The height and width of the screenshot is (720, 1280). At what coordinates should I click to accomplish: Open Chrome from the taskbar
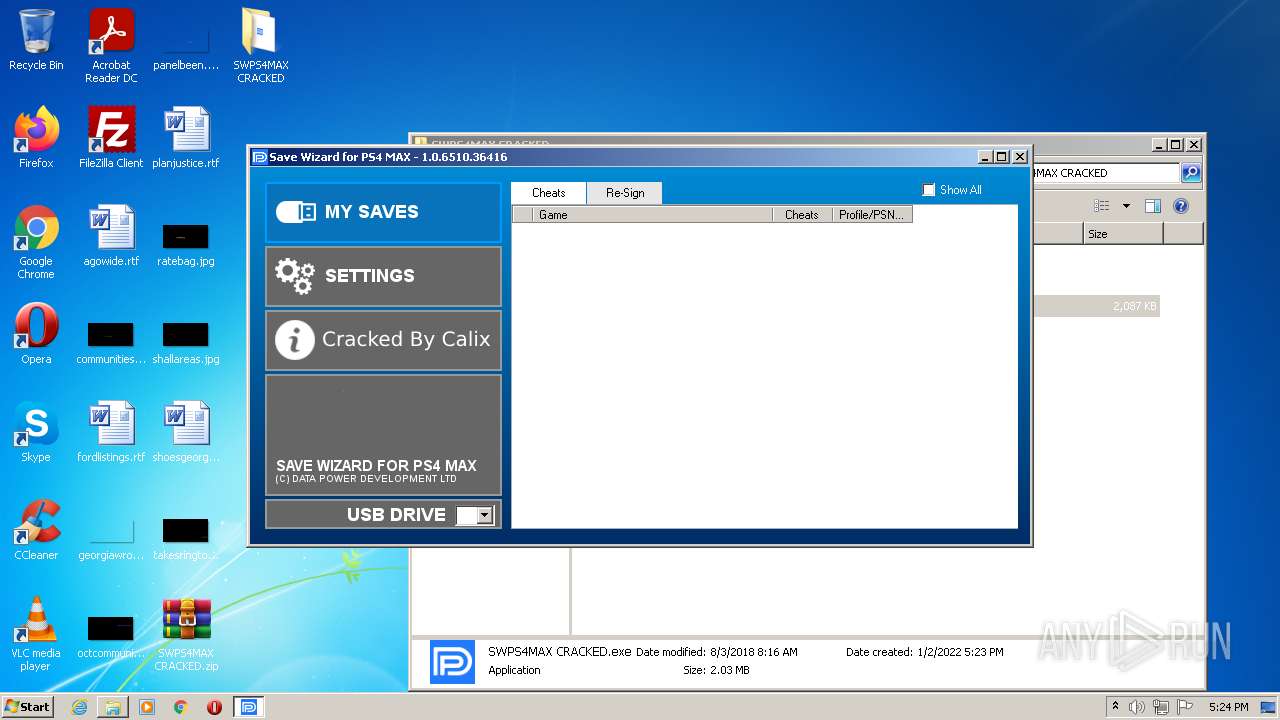[x=181, y=707]
